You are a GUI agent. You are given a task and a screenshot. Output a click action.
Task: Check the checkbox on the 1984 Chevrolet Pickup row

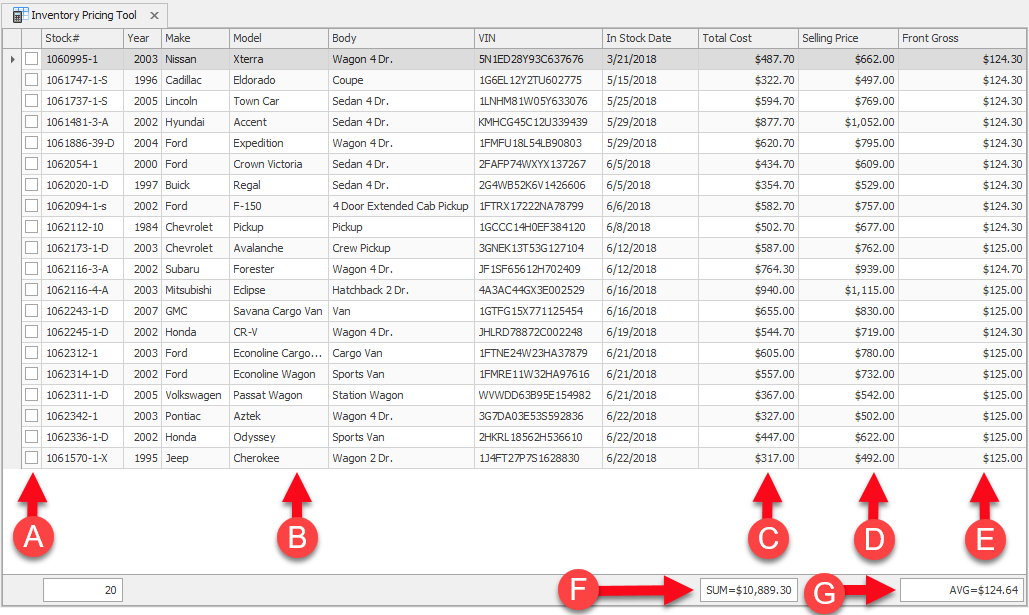click(31, 227)
